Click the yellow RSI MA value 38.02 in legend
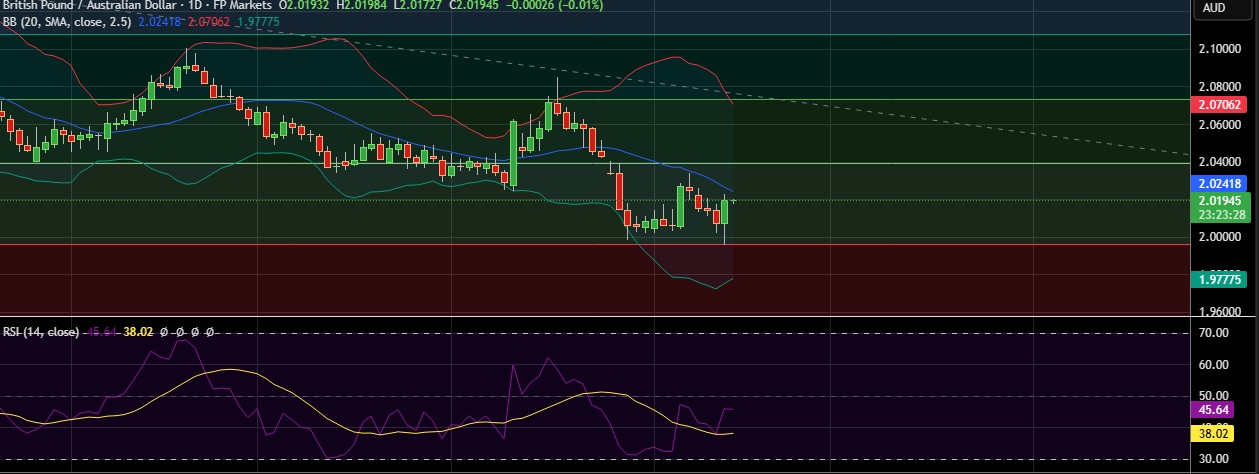 click(137, 331)
